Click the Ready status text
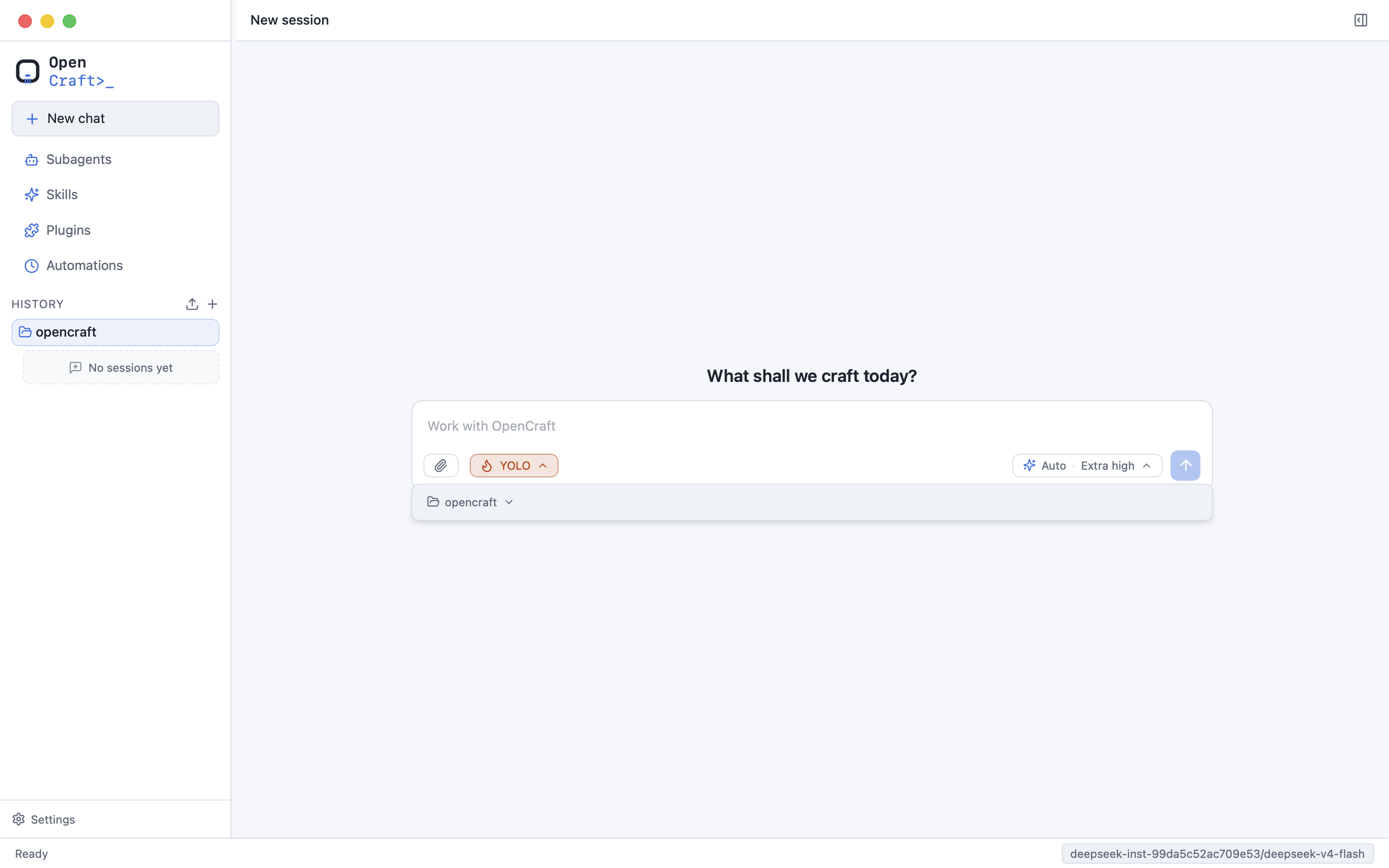Screen dimensions: 1389x868 [31, 854]
